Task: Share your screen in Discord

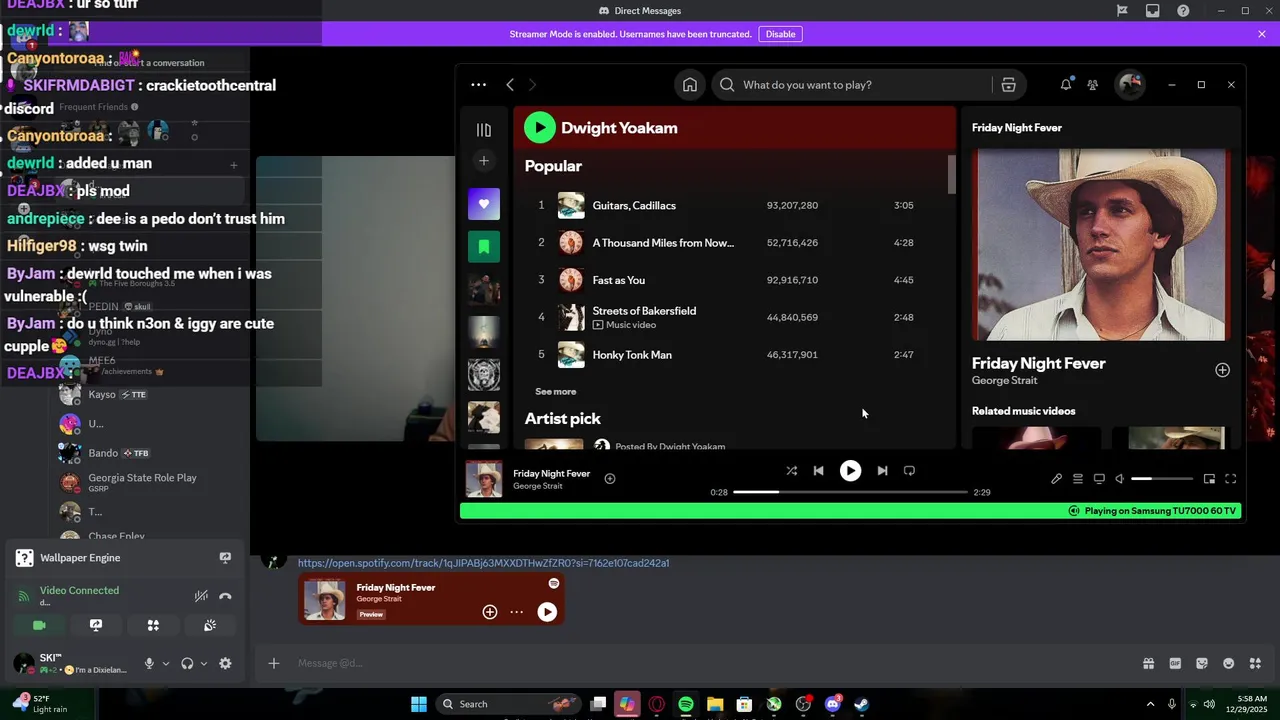Action: pos(96,625)
